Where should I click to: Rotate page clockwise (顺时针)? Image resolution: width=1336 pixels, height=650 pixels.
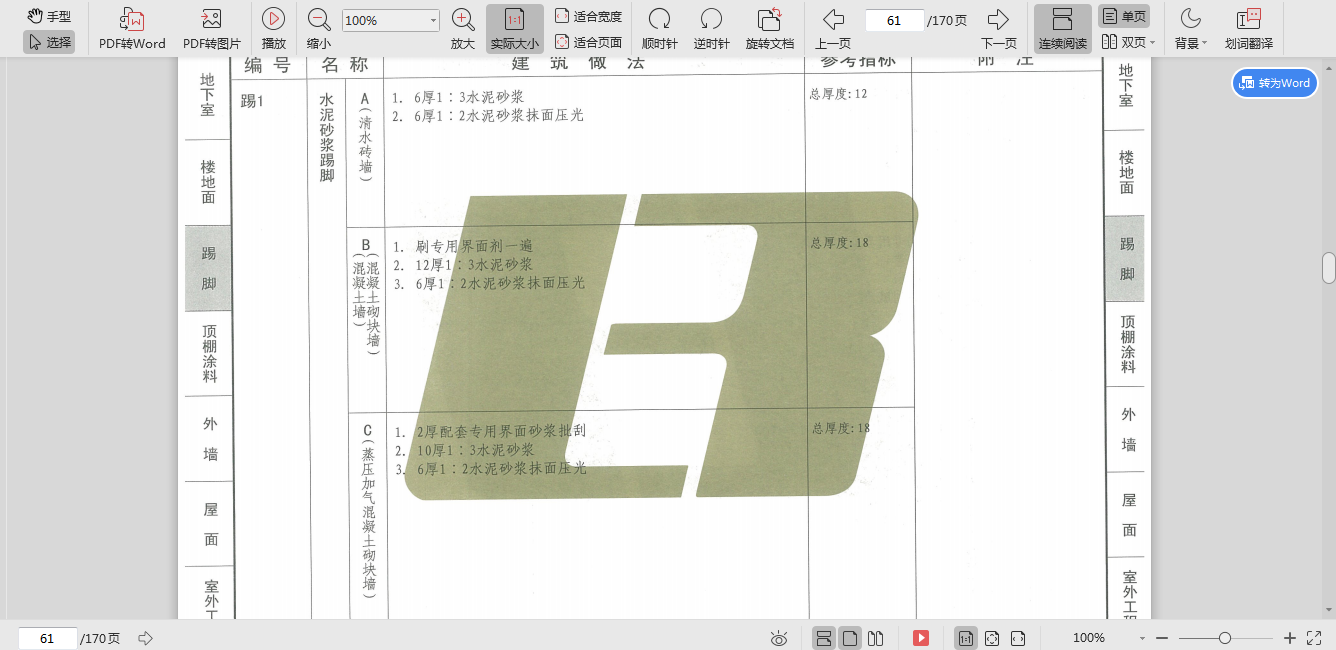click(x=659, y=29)
